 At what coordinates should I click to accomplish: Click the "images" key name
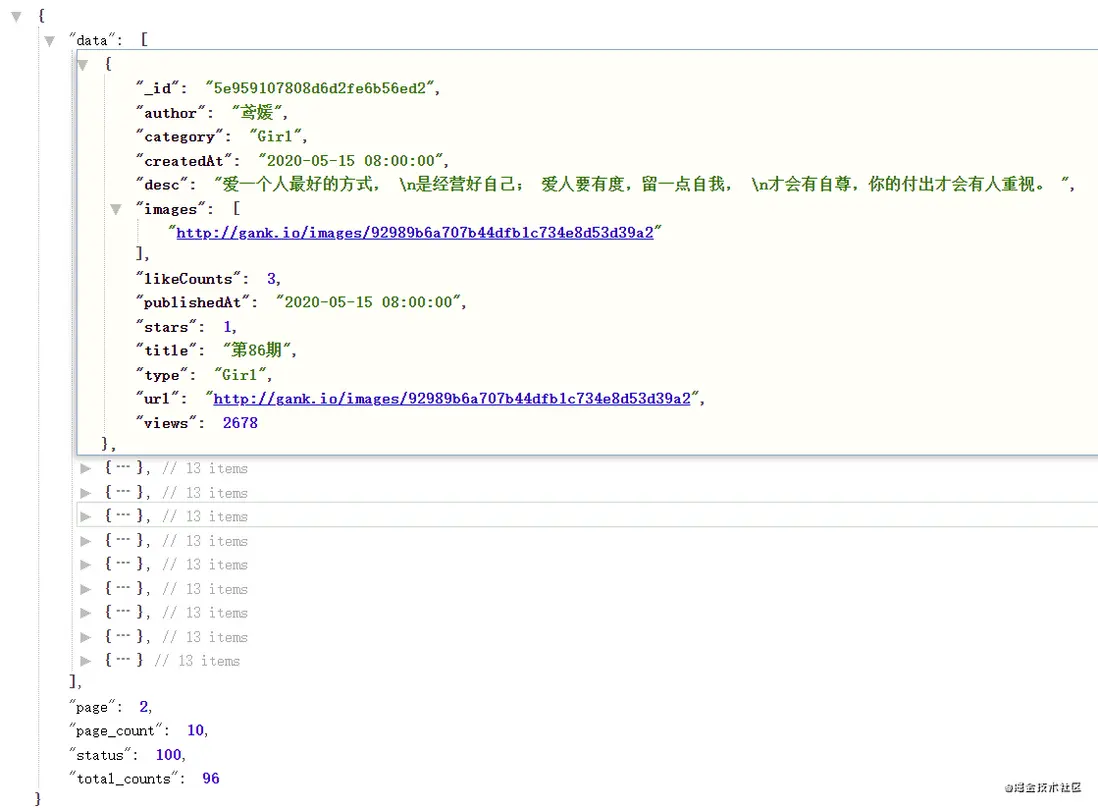170,209
